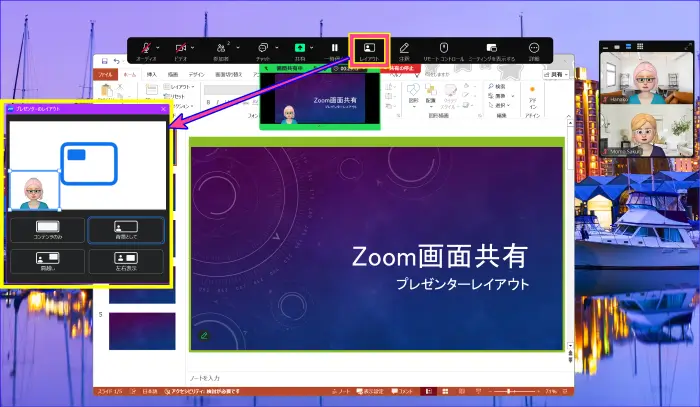Switch to slide sorter view icon
Viewport: 700px width, 407px height.
click(x=445, y=391)
